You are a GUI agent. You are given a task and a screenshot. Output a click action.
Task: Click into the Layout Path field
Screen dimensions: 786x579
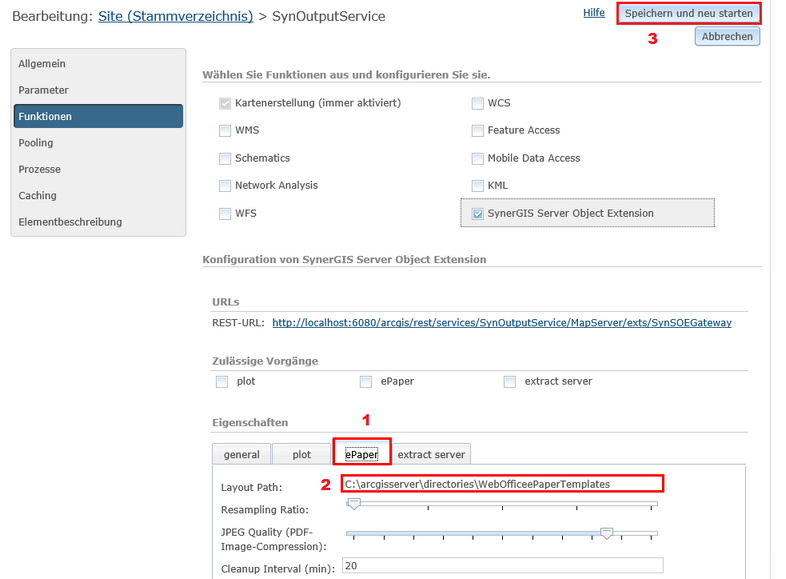(500, 484)
